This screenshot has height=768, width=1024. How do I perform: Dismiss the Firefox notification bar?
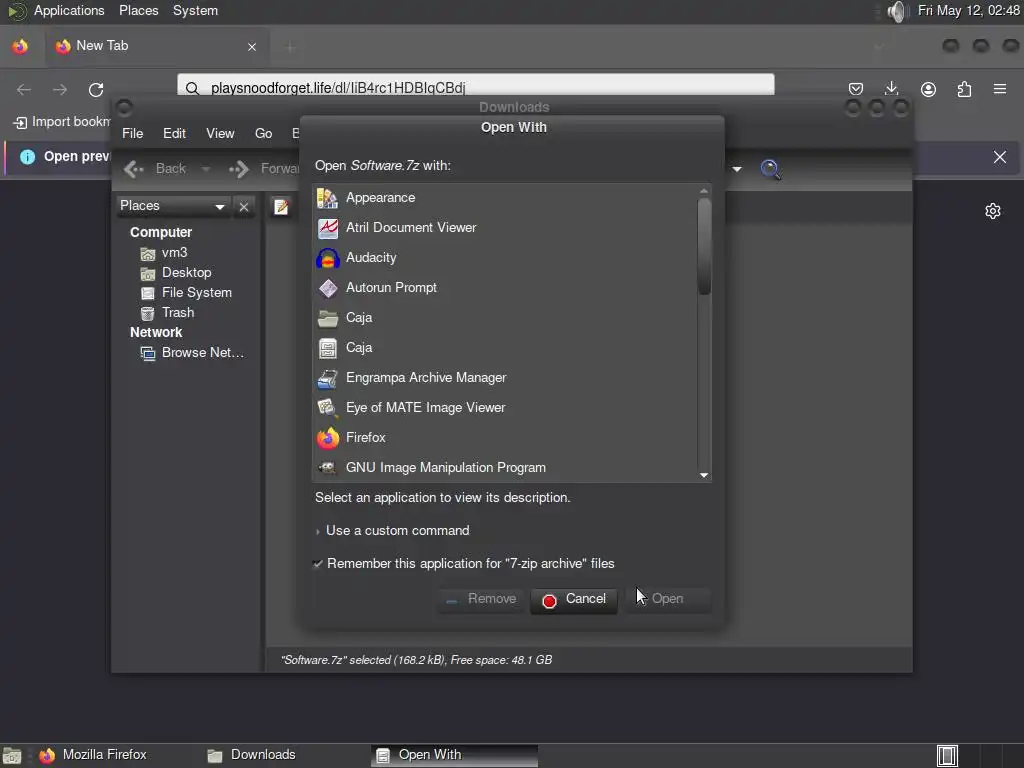click(1000, 157)
